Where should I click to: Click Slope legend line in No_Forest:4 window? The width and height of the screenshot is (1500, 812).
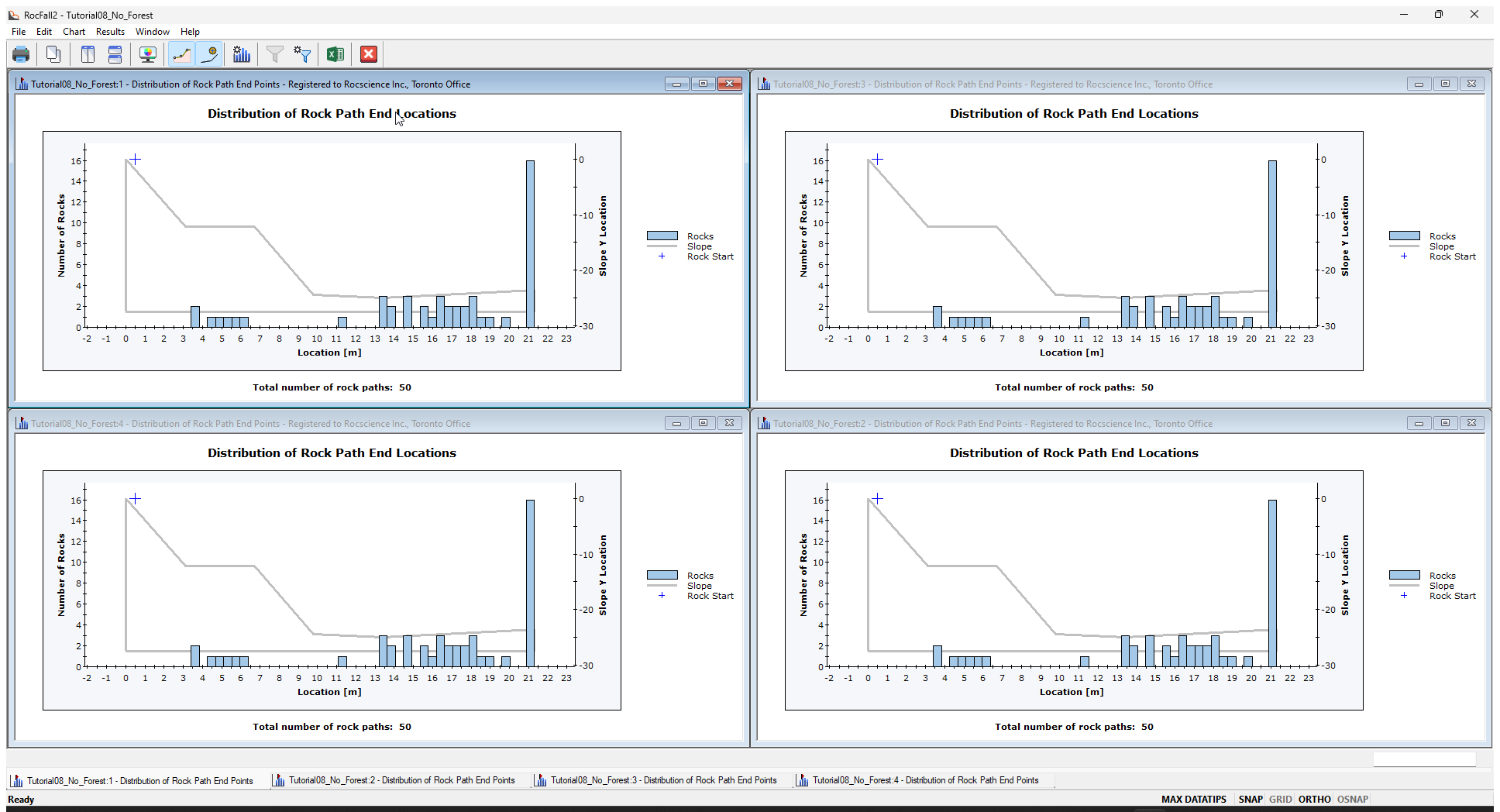pos(662,586)
